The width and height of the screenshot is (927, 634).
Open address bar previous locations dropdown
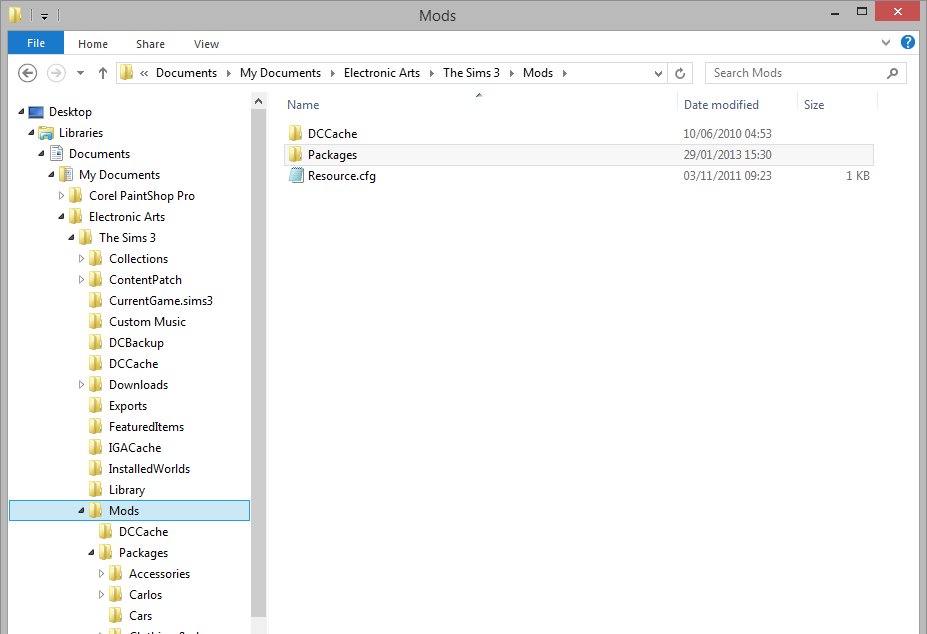[658, 73]
